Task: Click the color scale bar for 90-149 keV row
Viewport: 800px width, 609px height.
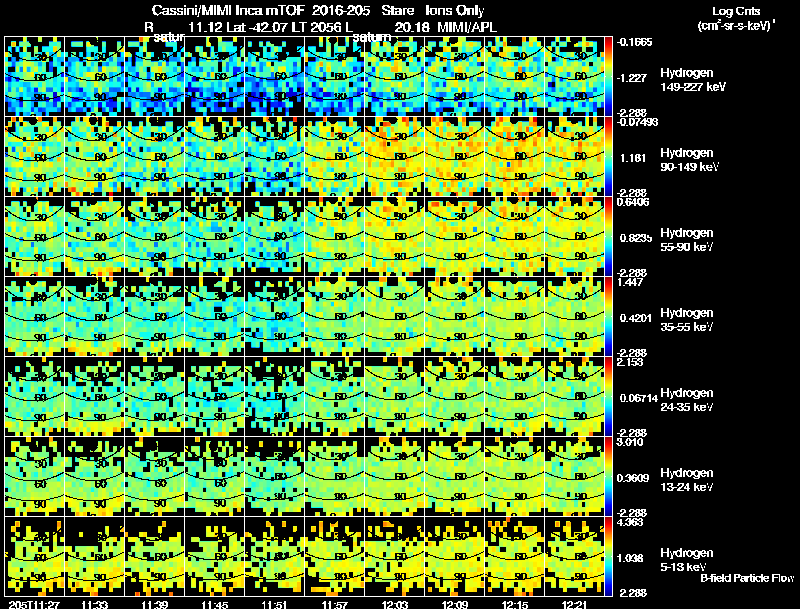Action: click(608, 157)
